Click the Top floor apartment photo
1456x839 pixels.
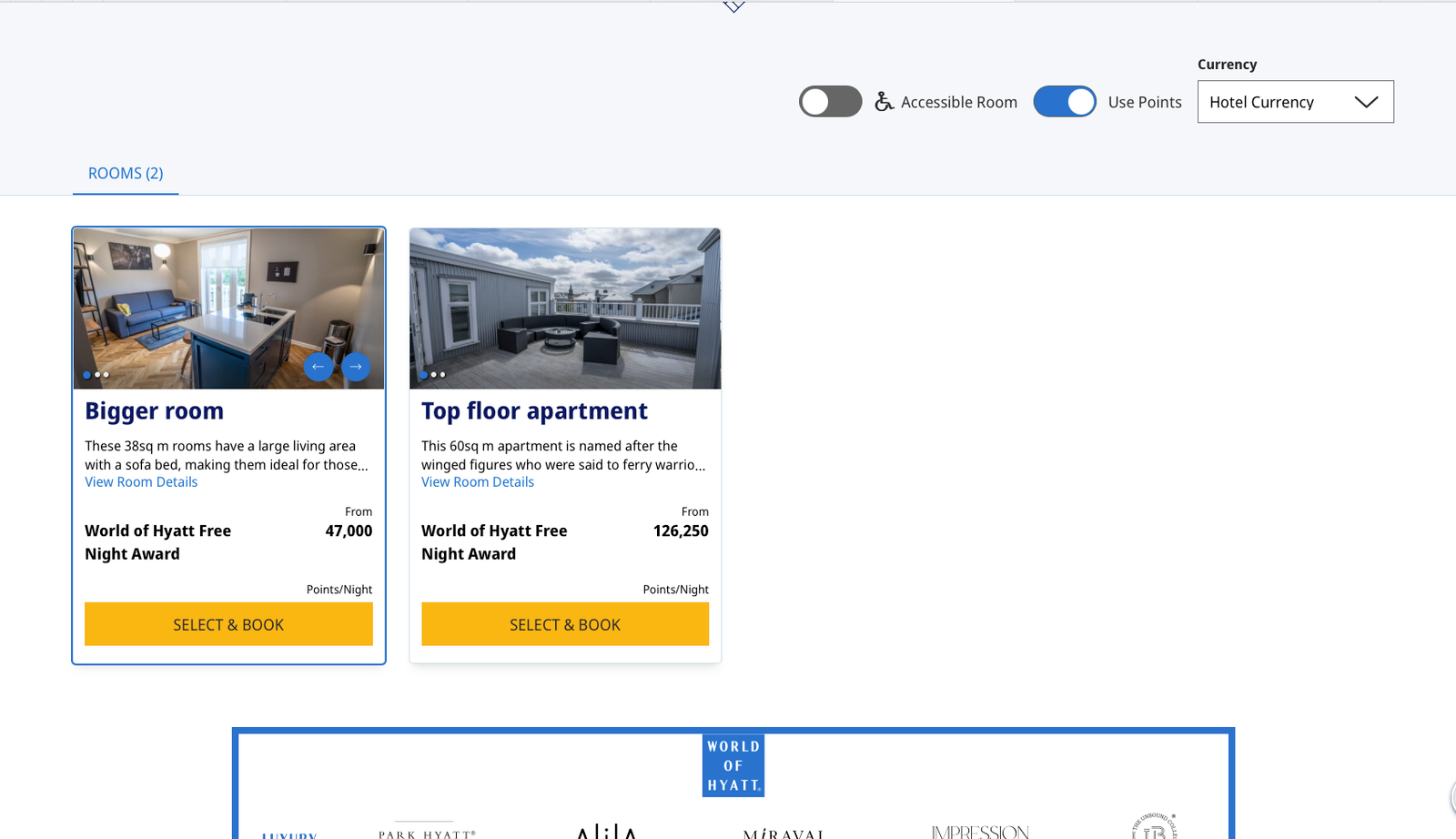click(x=564, y=308)
